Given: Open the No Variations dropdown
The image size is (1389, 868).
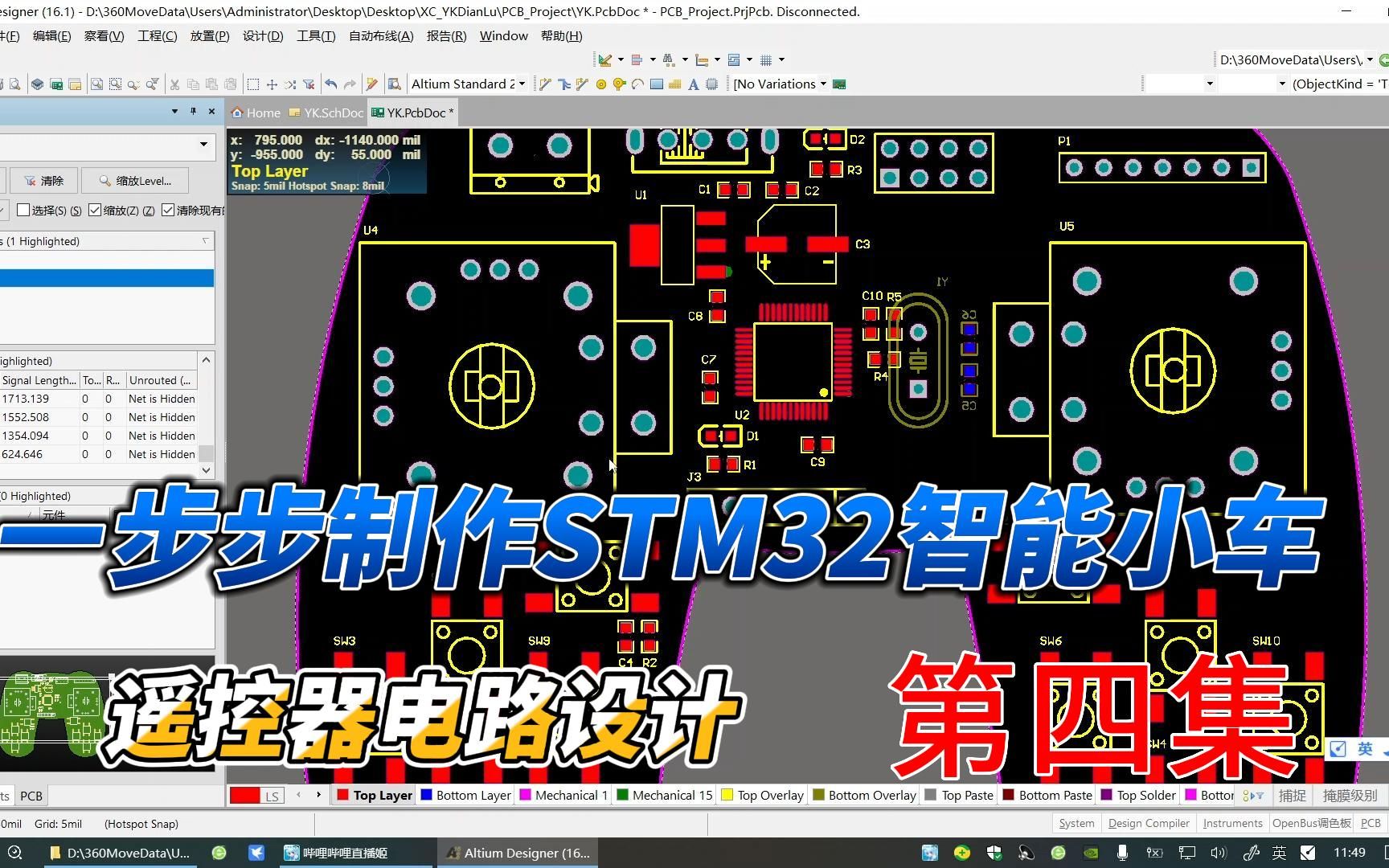Looking at the screenshot, I should point(823,84).
